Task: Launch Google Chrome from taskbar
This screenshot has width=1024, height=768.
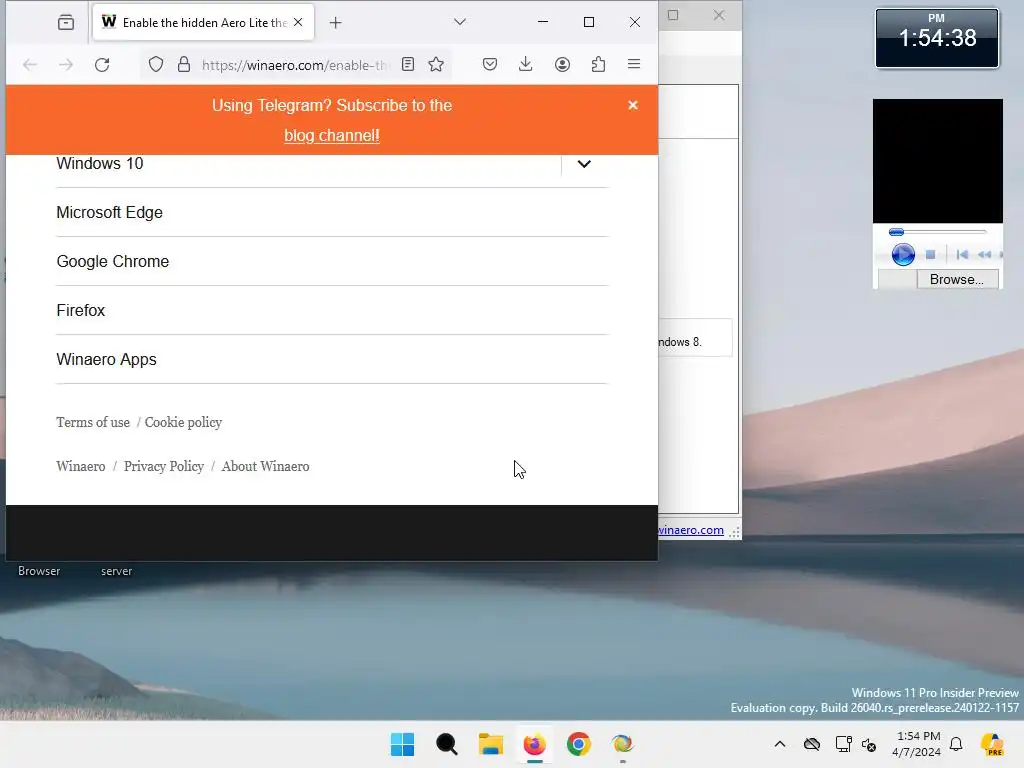Action: point(579,744)
